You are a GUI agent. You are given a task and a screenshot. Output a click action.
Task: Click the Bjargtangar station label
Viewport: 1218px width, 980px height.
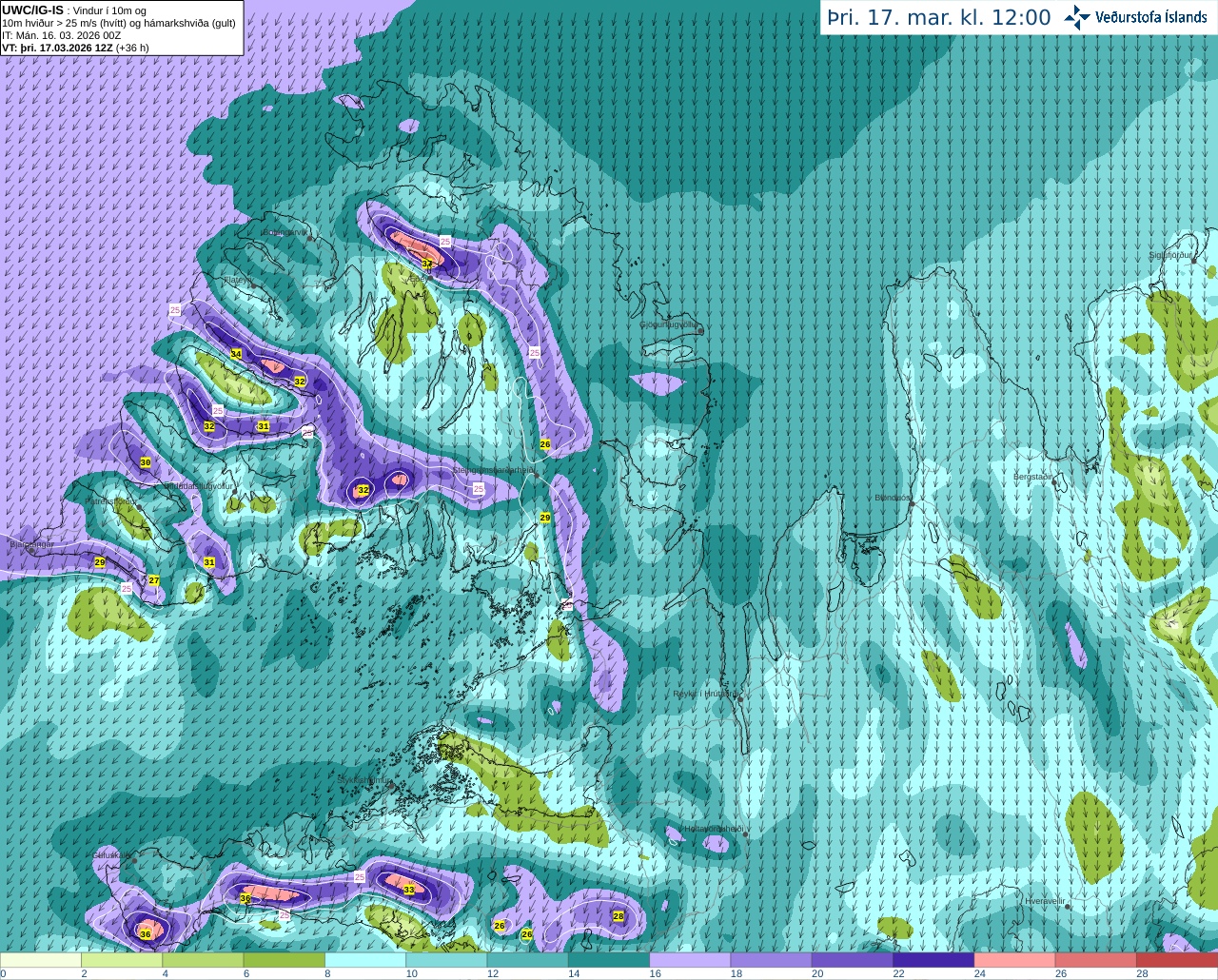31,544
